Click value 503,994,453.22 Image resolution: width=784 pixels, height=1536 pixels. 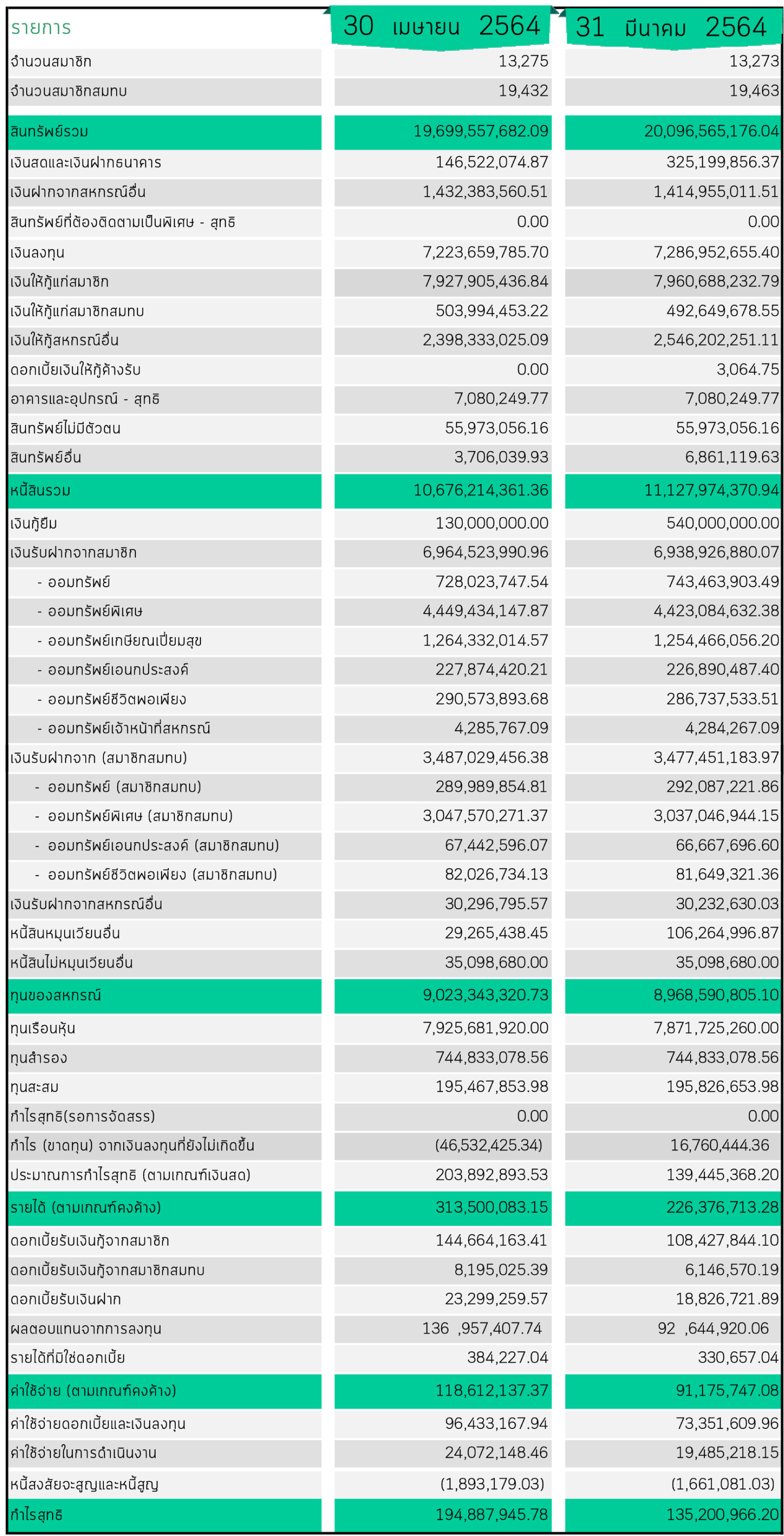[x=492, y=310]
